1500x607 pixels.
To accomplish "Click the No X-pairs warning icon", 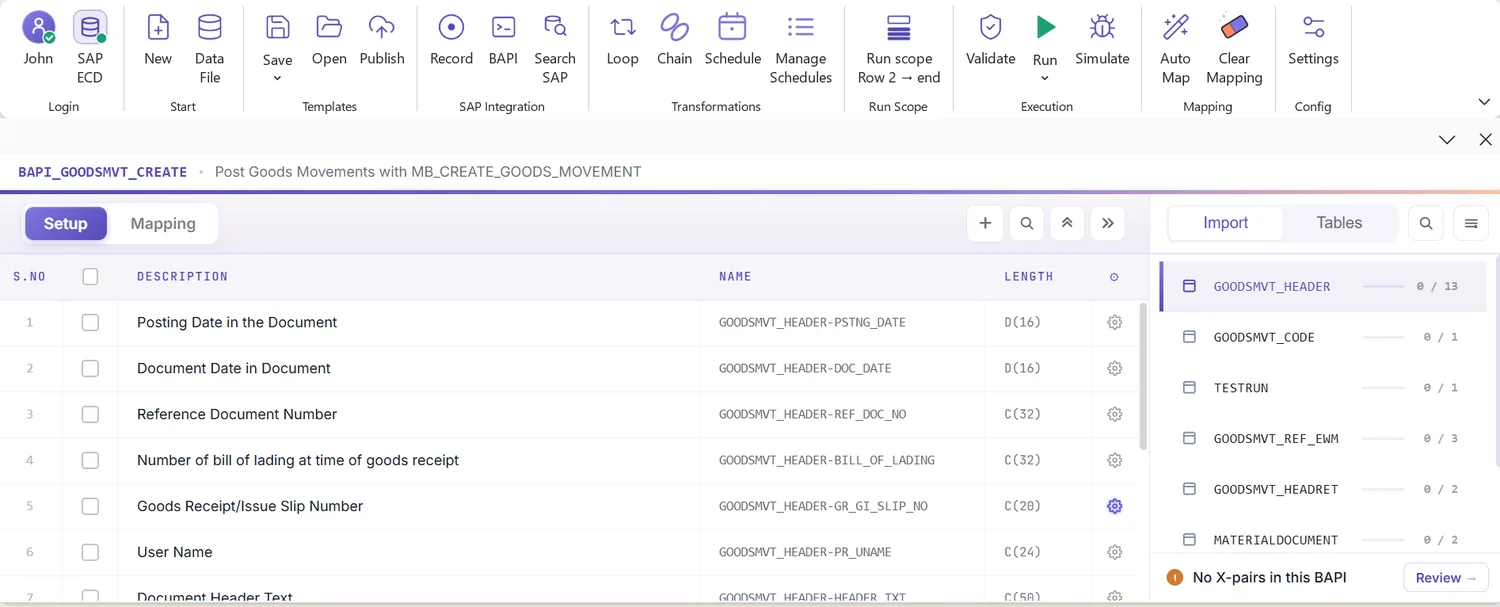I will pyautogui.click(x=1175, y=578).
